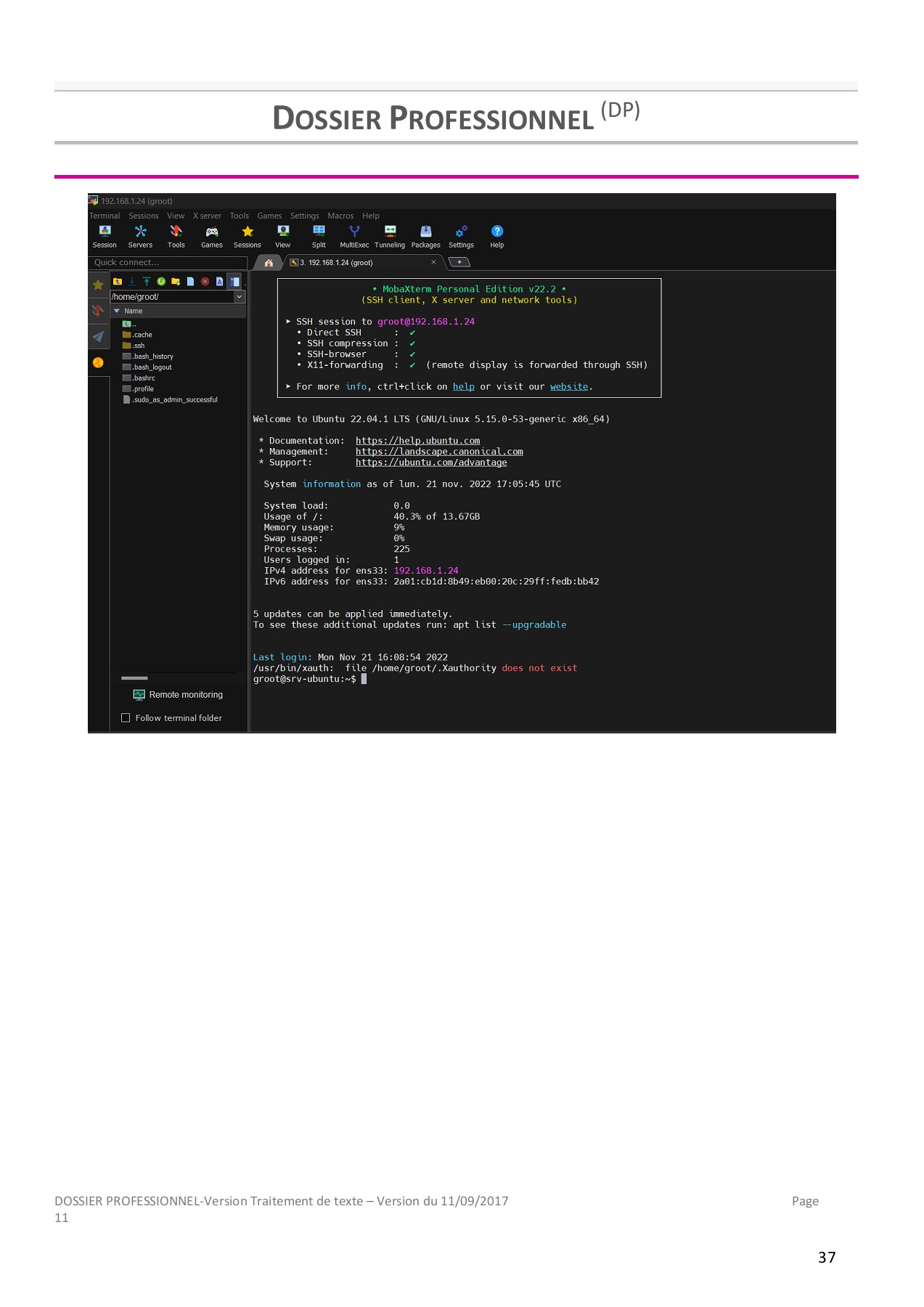924x1307 pixels.
Task: Open the Macros menu
Action: (x=340, y=216)
